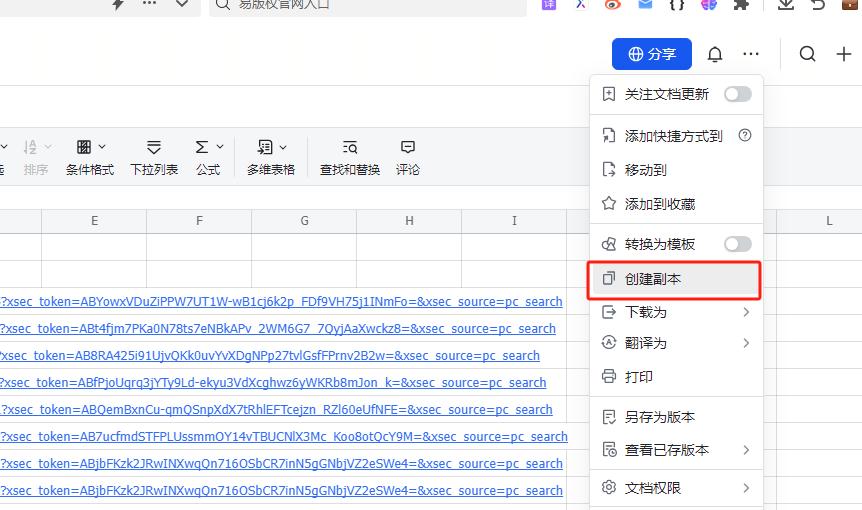Open link containing ABYowxVDuZiPPW7UT1W token
The height and width of the screenshot is (510, 862).
point(281,302)
